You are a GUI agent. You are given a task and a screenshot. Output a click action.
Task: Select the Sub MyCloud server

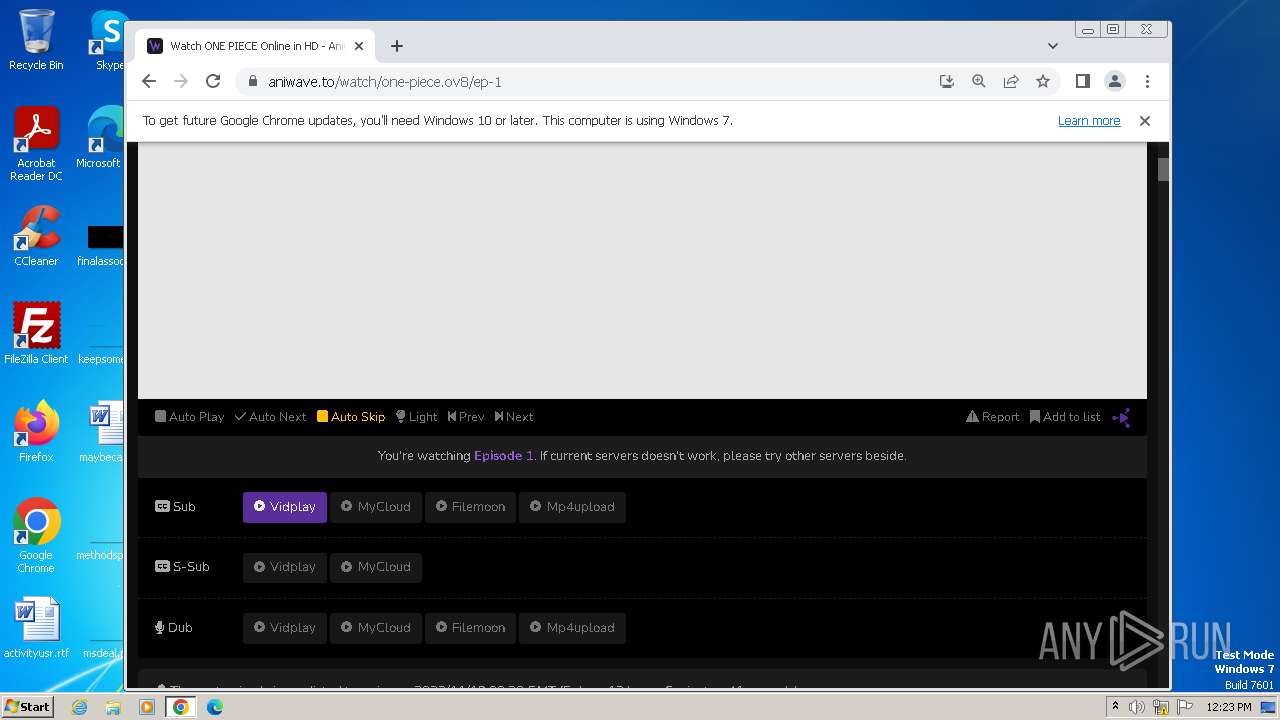(x=376, y=507)
